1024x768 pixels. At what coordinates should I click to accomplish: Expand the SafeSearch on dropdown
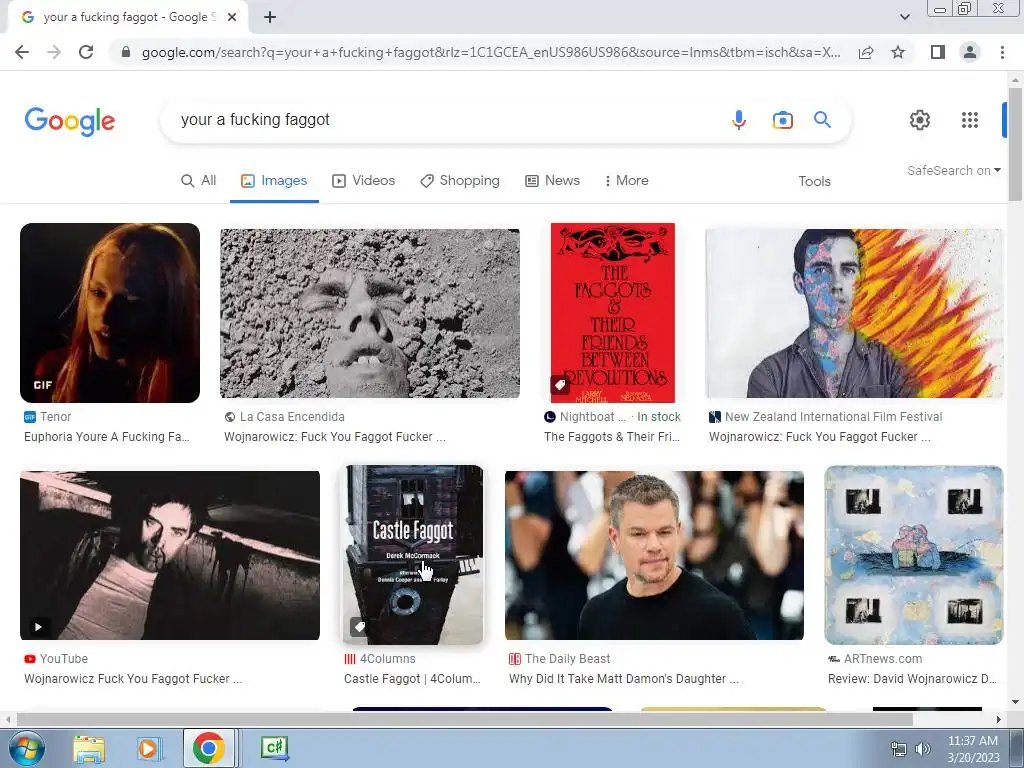[x=953, y=170]
